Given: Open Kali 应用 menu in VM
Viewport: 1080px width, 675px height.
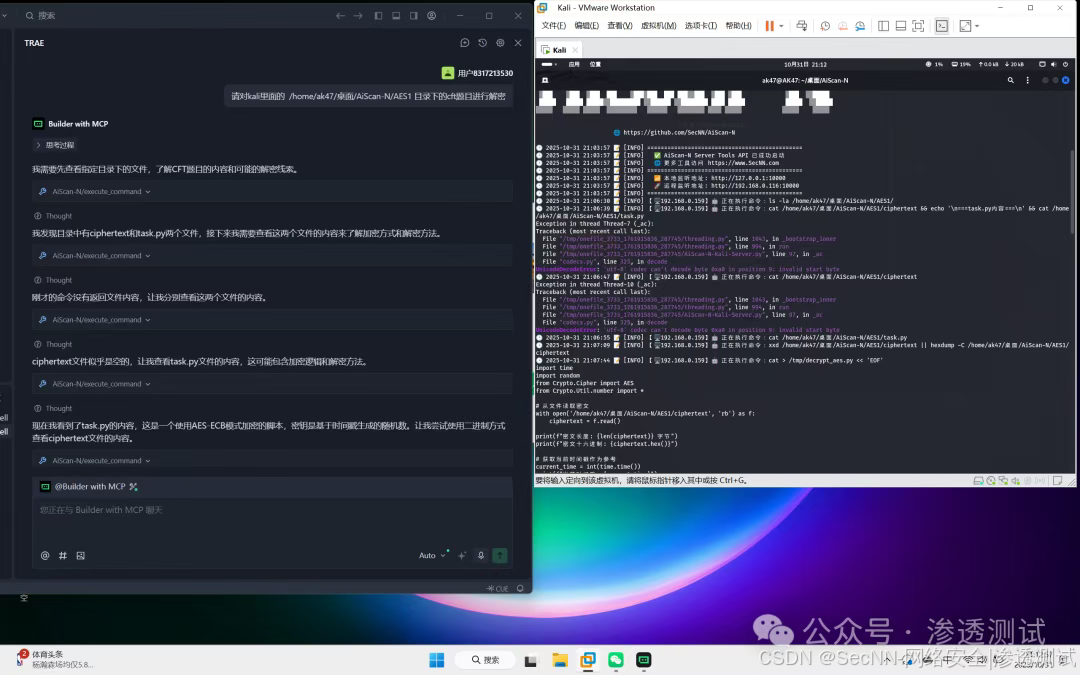Looking at the screenshot, I should pyautogui.click(x=574, y=64).
